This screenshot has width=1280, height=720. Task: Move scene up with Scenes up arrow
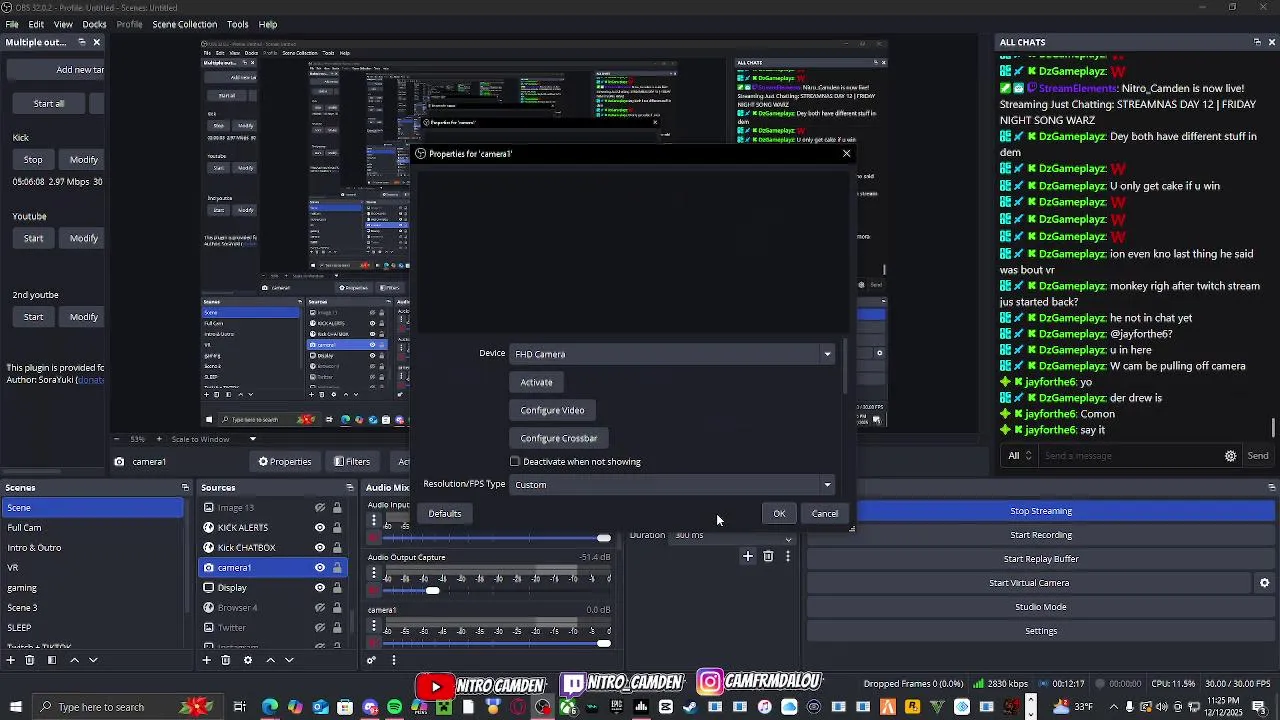(x=74, y=660)
